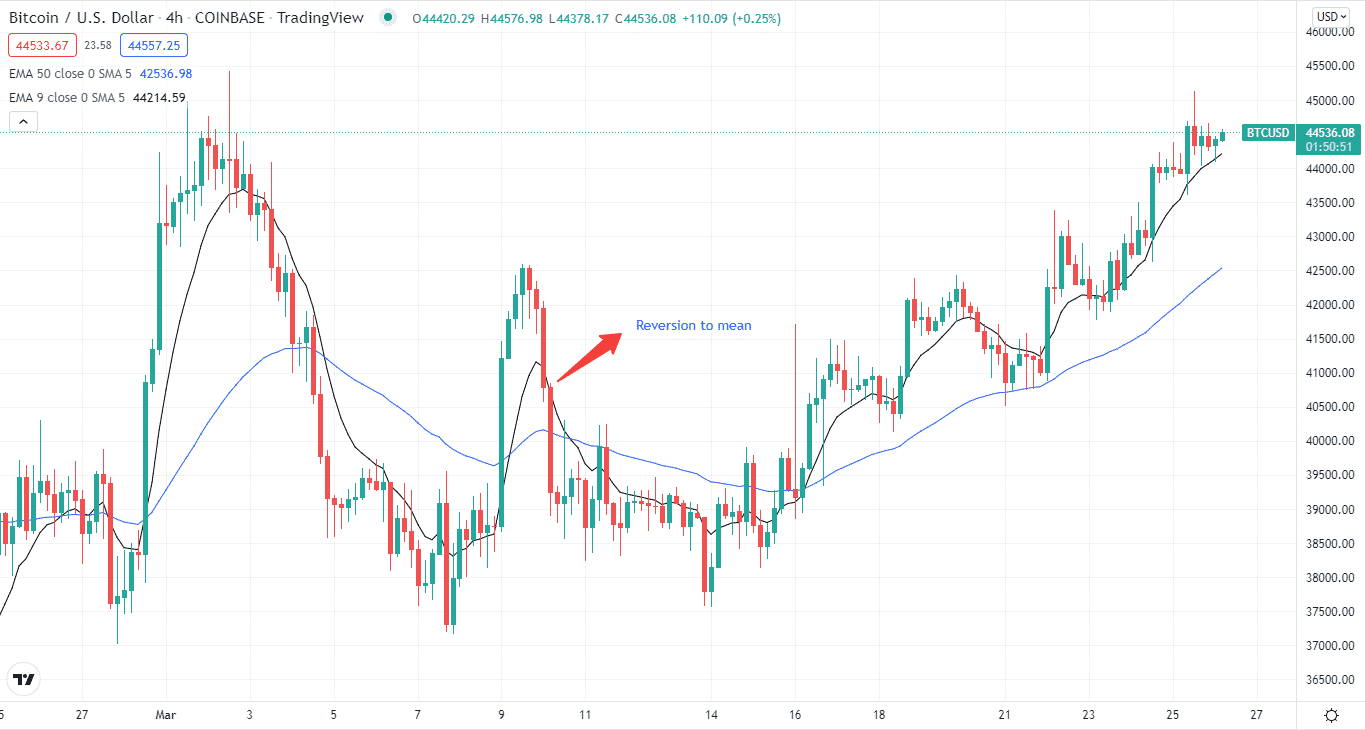The width and height of the screenshot is (1365, 730).
Task: Click date label 14 on the time axis
Action: [x=711, y=715]
